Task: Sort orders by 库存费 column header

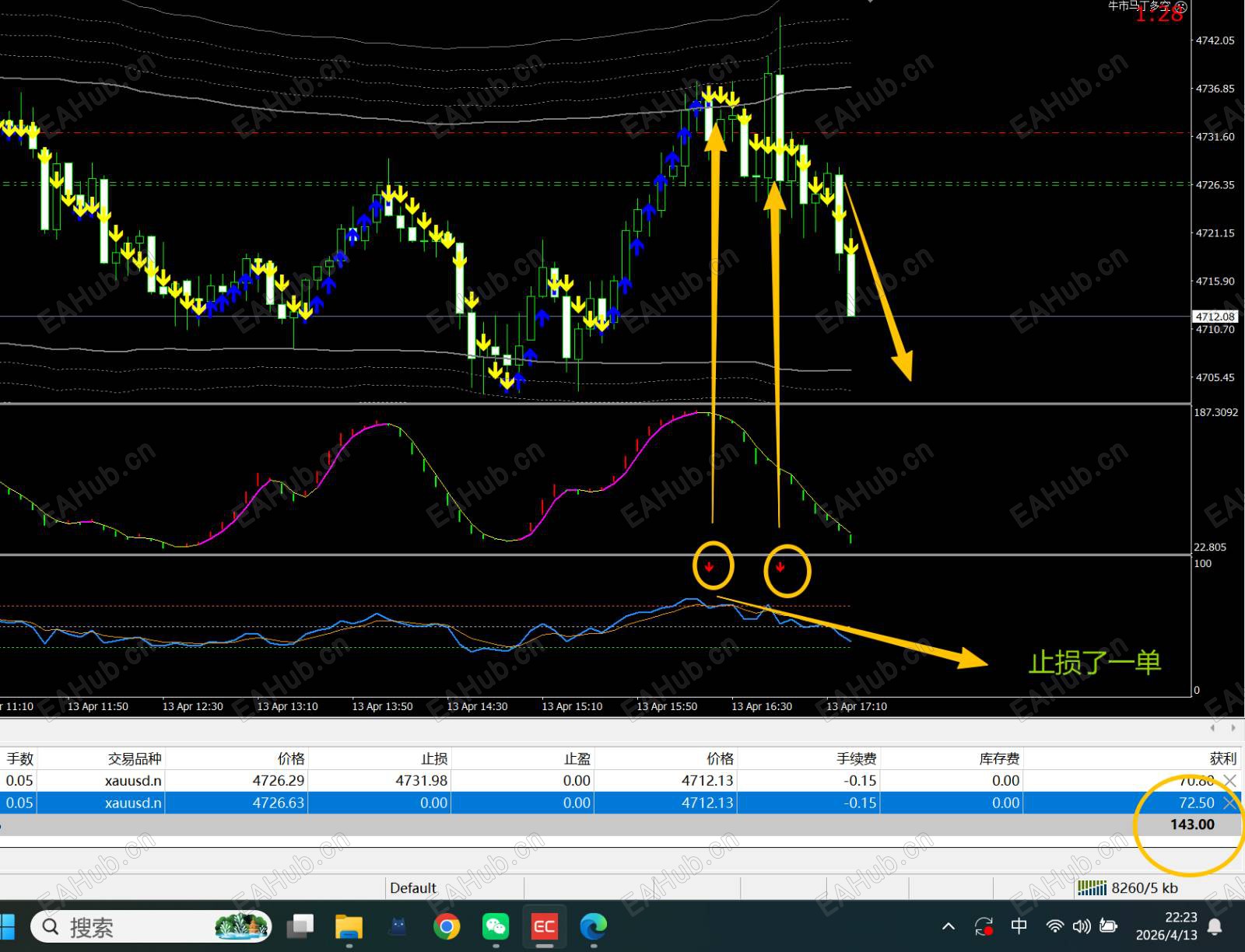Action: click(x=999, y=758)
